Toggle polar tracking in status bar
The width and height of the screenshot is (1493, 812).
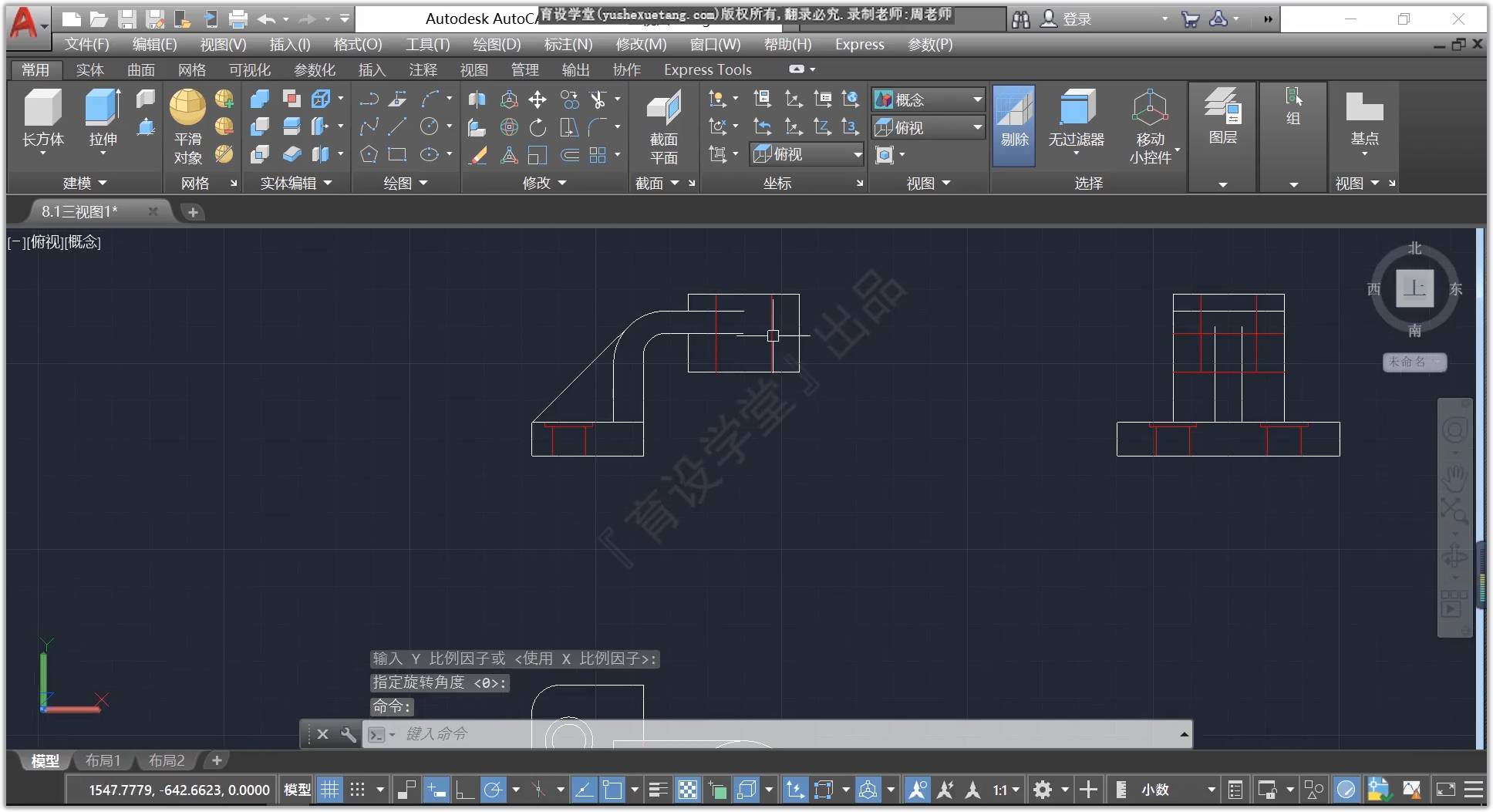tap(493, 790)
